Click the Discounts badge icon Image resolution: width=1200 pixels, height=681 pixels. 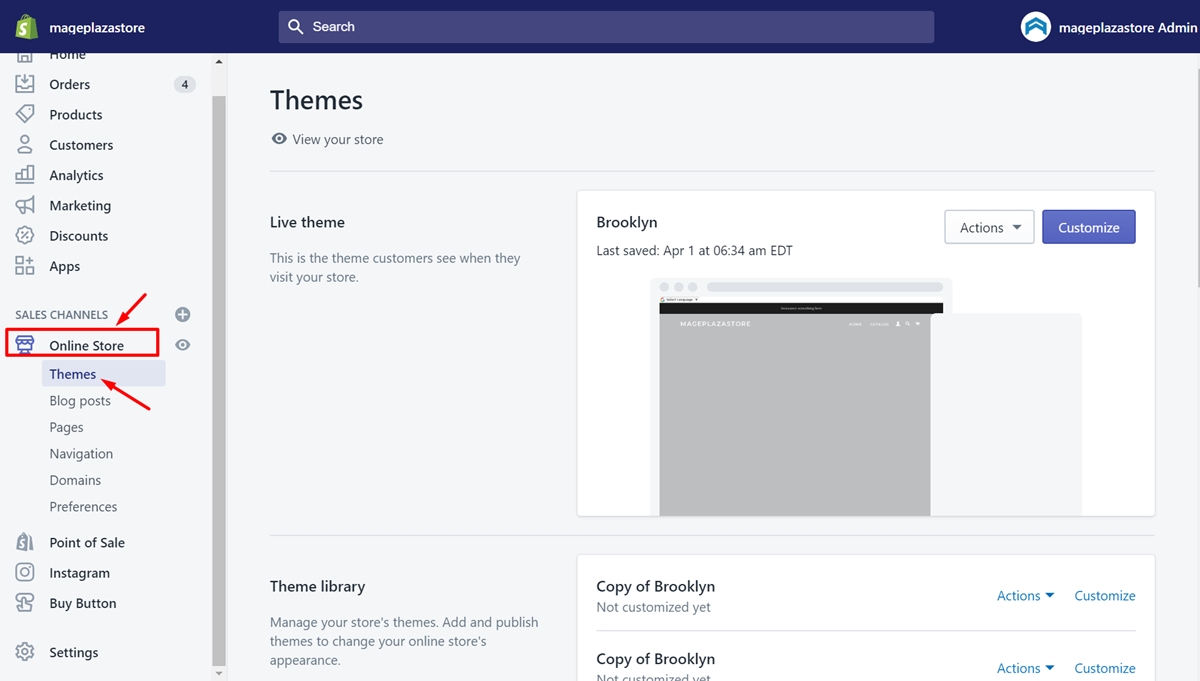pyautogui.click(x=25, y=236)
